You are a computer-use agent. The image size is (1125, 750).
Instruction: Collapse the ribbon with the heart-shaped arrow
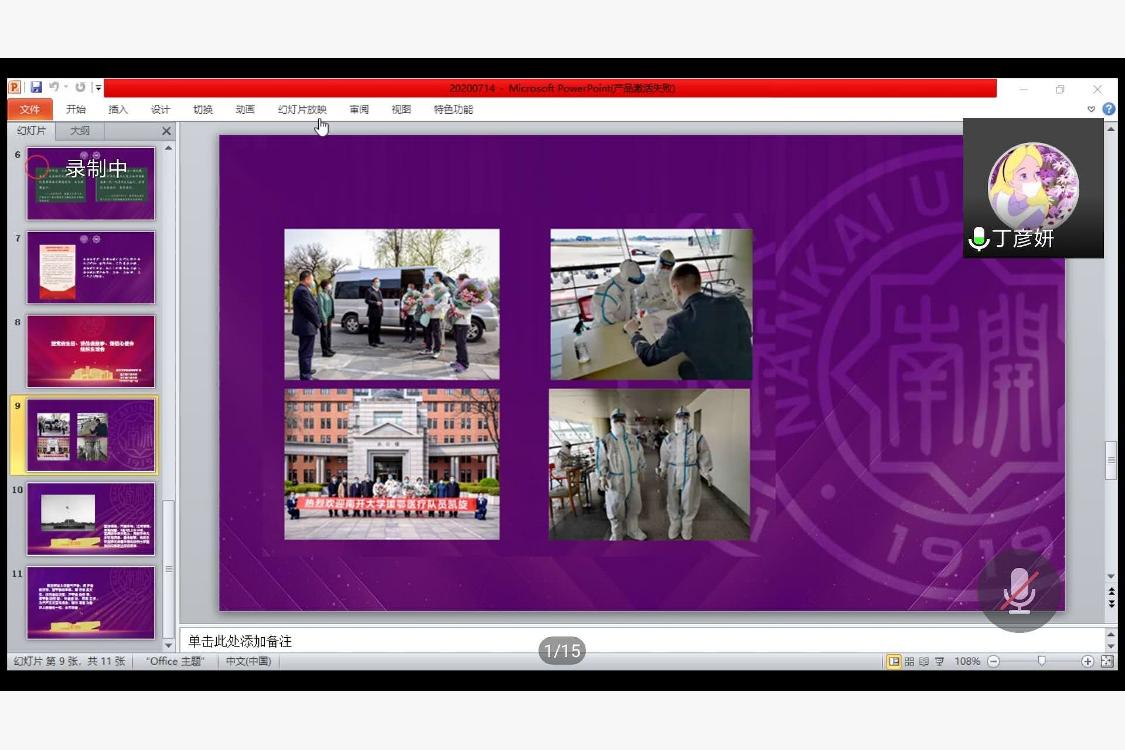tap(1091, 109)
